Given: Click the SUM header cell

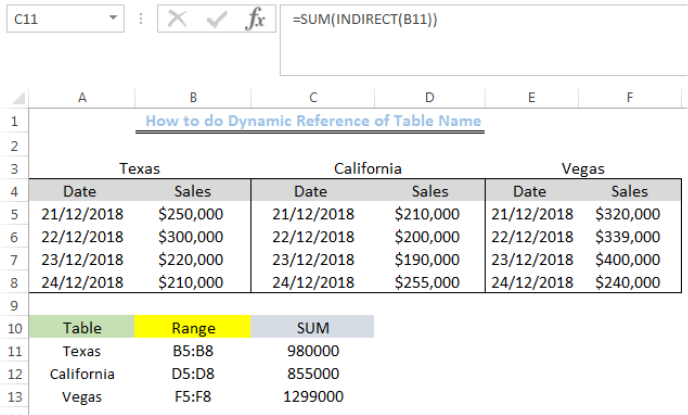Looking at the screenshot, I should [312, 328].
